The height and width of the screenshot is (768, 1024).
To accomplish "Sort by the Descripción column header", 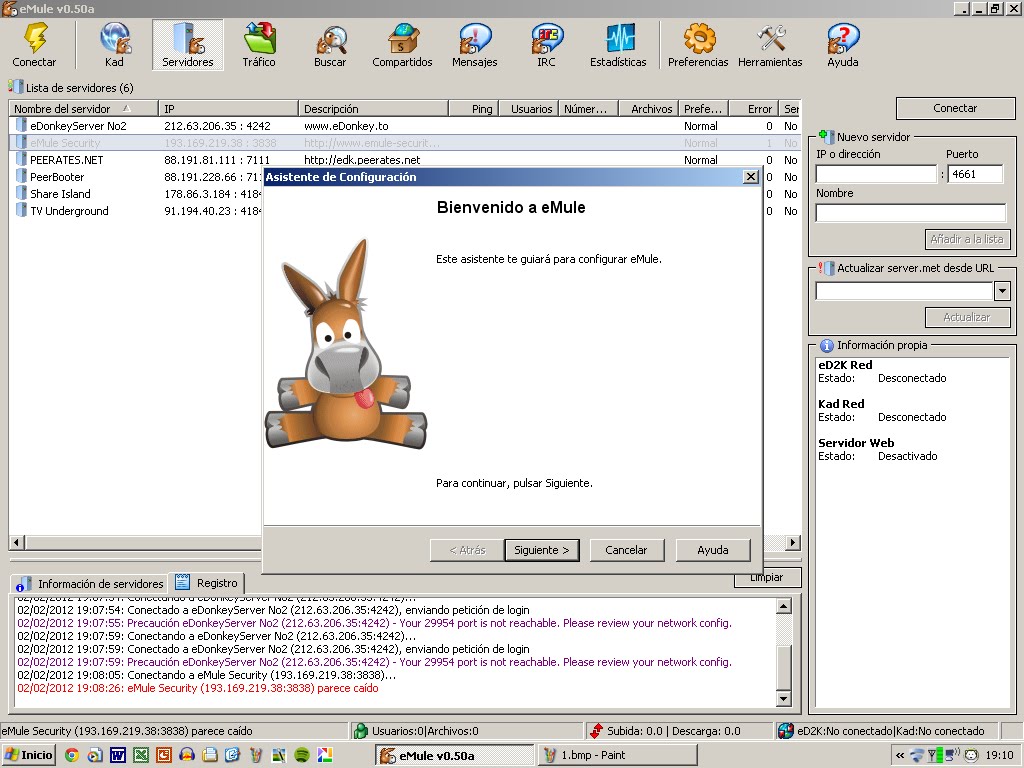I will [x=374, y=109].
